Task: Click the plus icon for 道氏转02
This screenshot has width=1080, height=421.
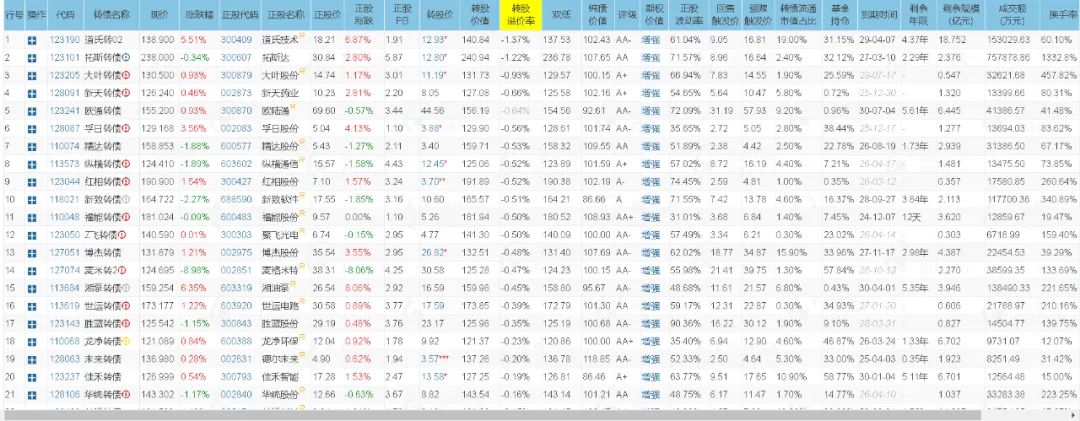Action: [x=32, y=41]
